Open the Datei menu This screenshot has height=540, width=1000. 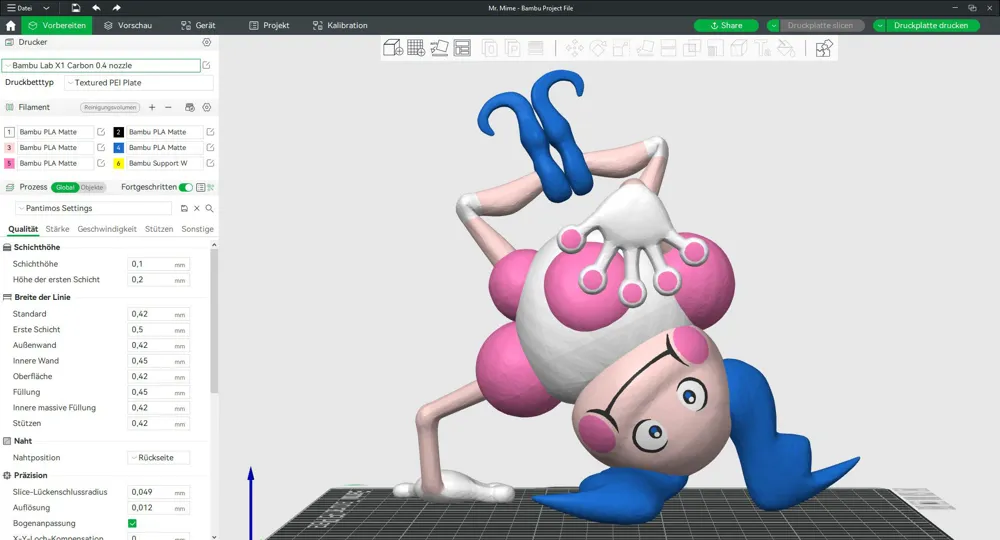[x=20, y=8]
